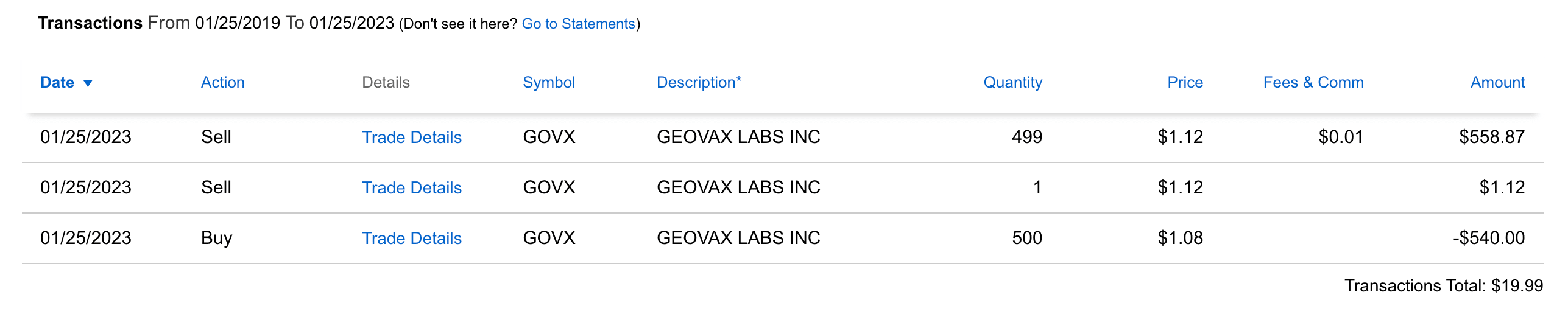
Task: Sort by the Amount column header
Action: [1497, 83]
